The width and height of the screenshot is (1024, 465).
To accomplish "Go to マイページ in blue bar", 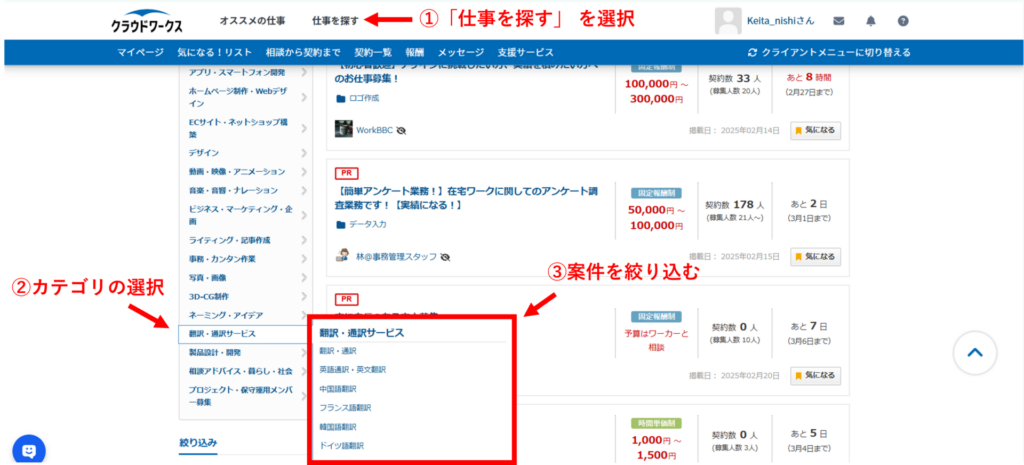I will 140,52.
